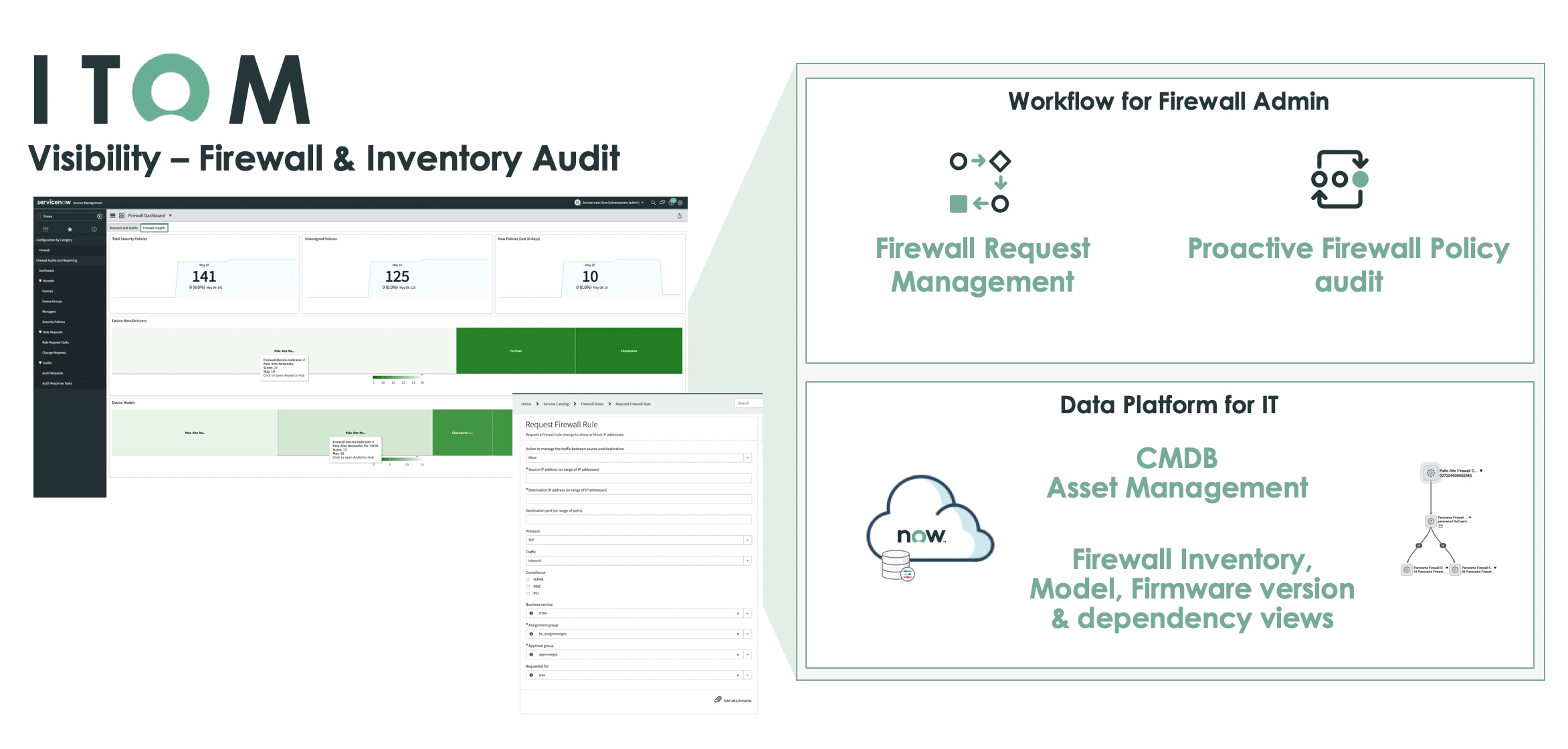
Task: Tick the PCI compliance checkbox
Action: click(x=528, y=593)
